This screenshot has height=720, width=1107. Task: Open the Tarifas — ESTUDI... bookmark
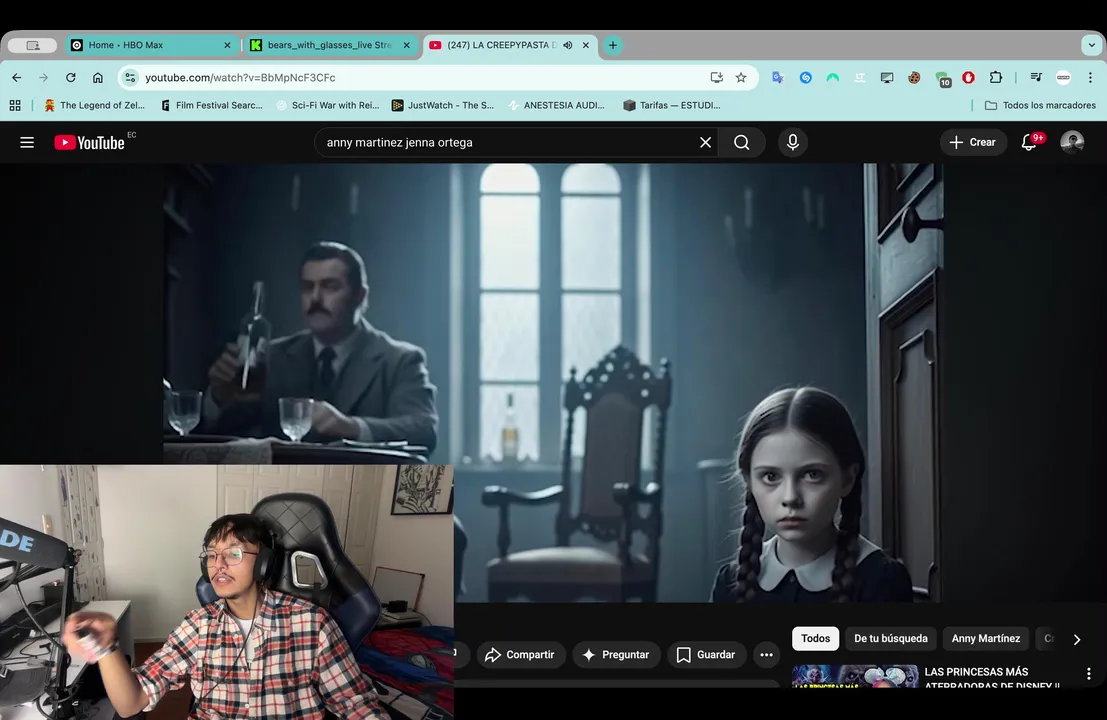[672, 105]
